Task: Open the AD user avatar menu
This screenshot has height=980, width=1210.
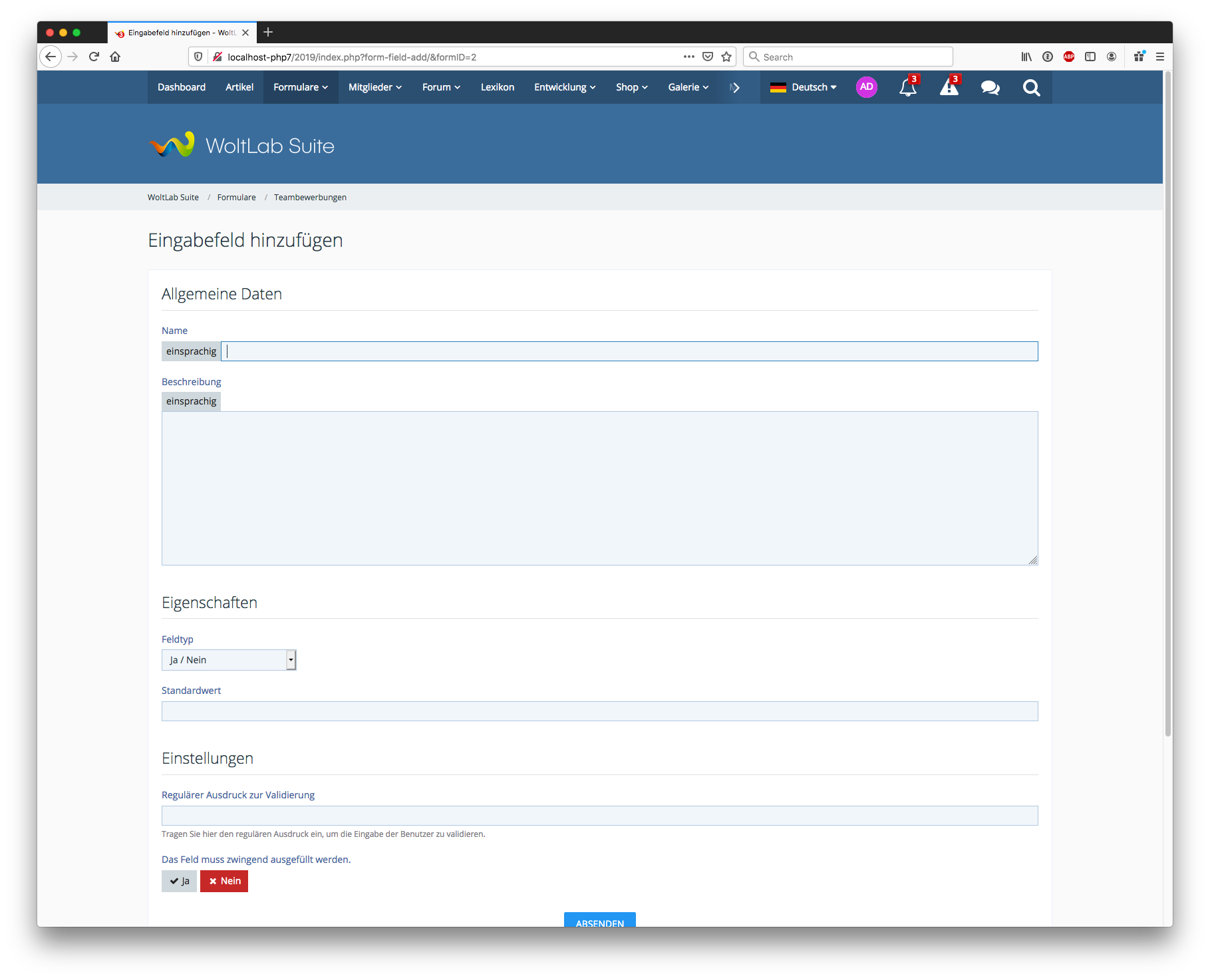Action: click(x=866, y=87)
